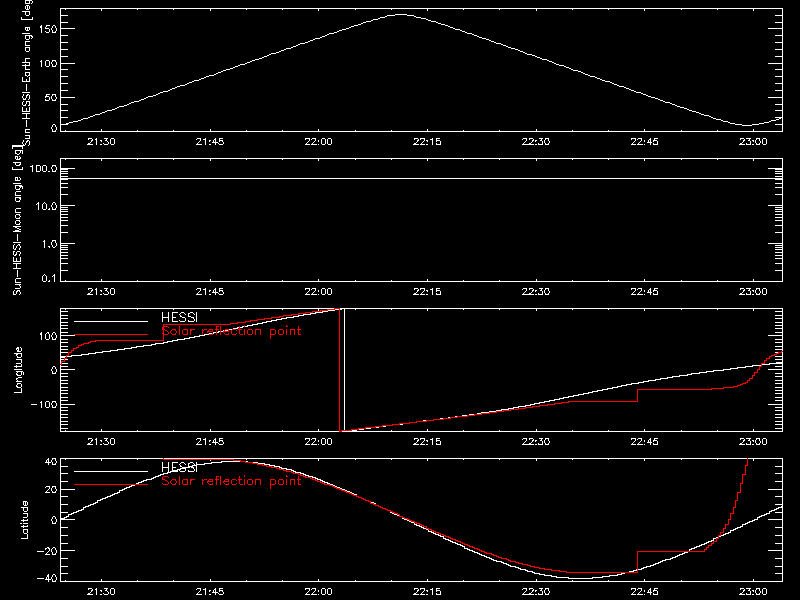Image resolution: width=800 pixels, height=600 pixels.
Task: Select the Longitude y-axis title
Action: tap(18, 370)
